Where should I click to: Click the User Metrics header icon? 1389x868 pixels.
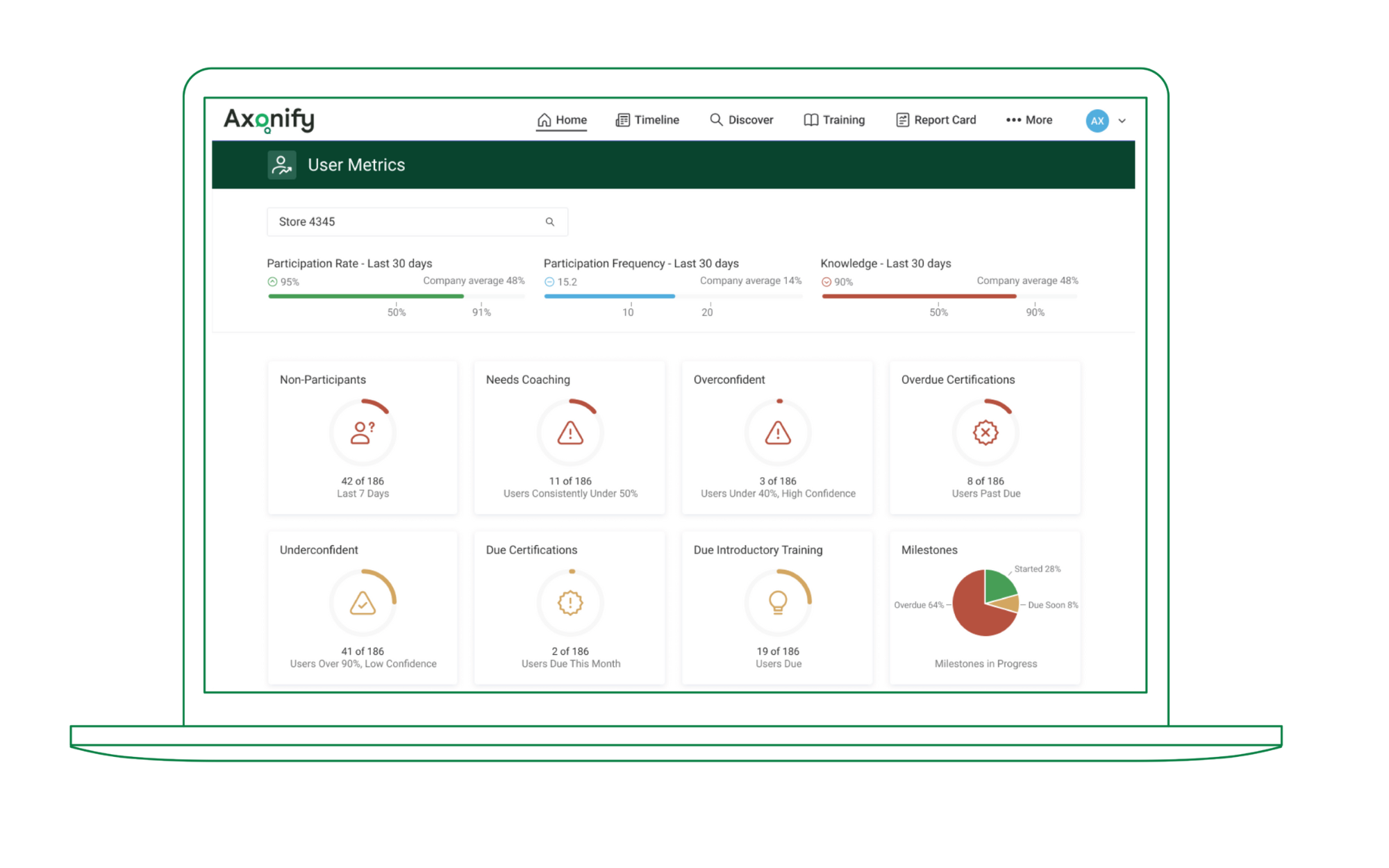click(x=281, y=165)
